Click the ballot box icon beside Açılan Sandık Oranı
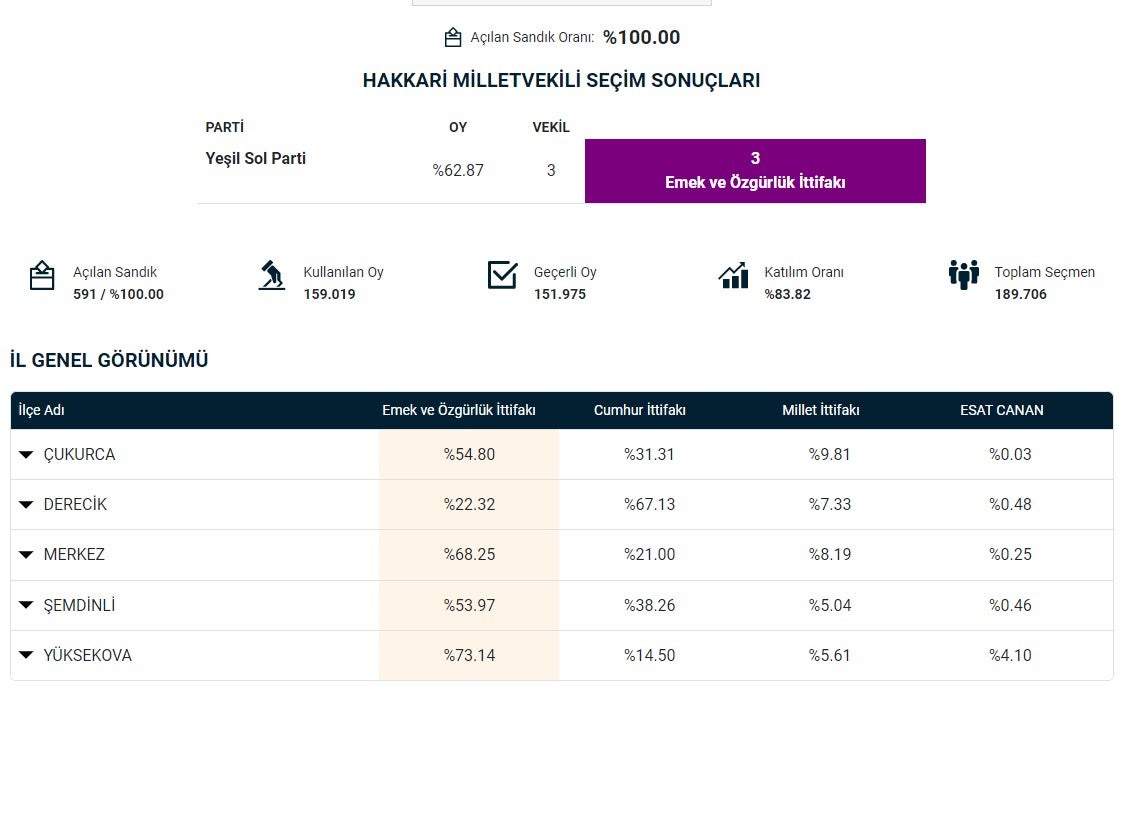 (453, 38)
